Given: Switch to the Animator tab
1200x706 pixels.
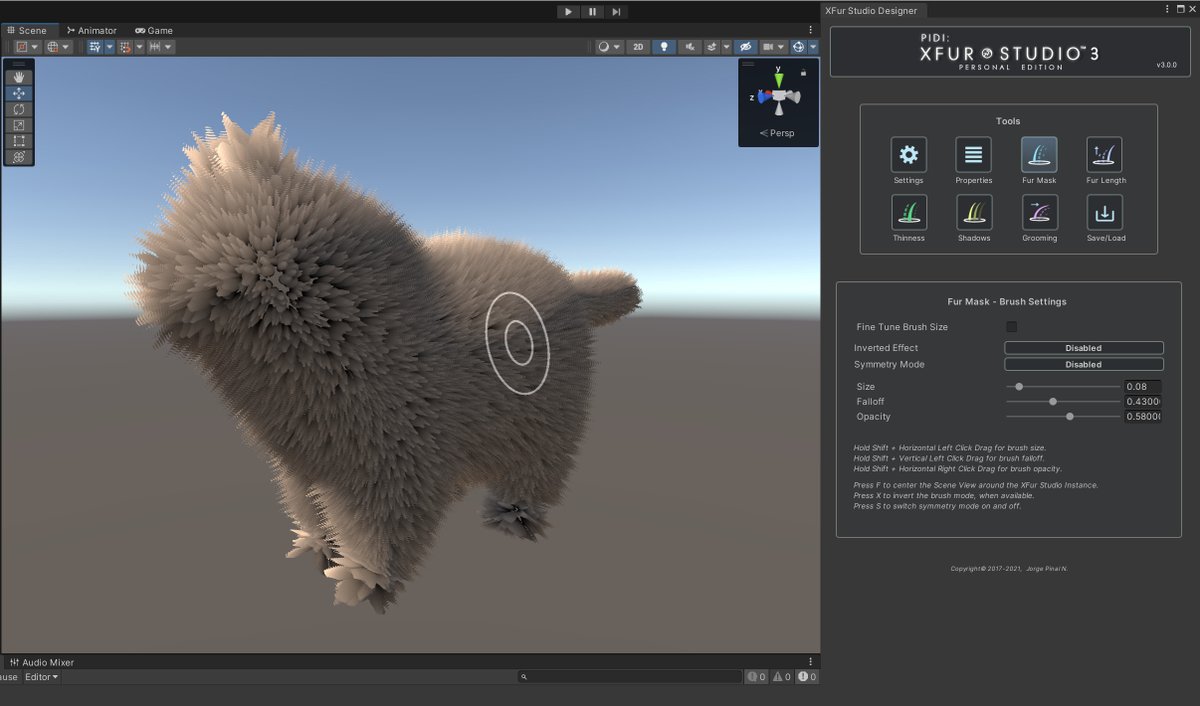Looking at the screenshot, I should coord(91,30).
